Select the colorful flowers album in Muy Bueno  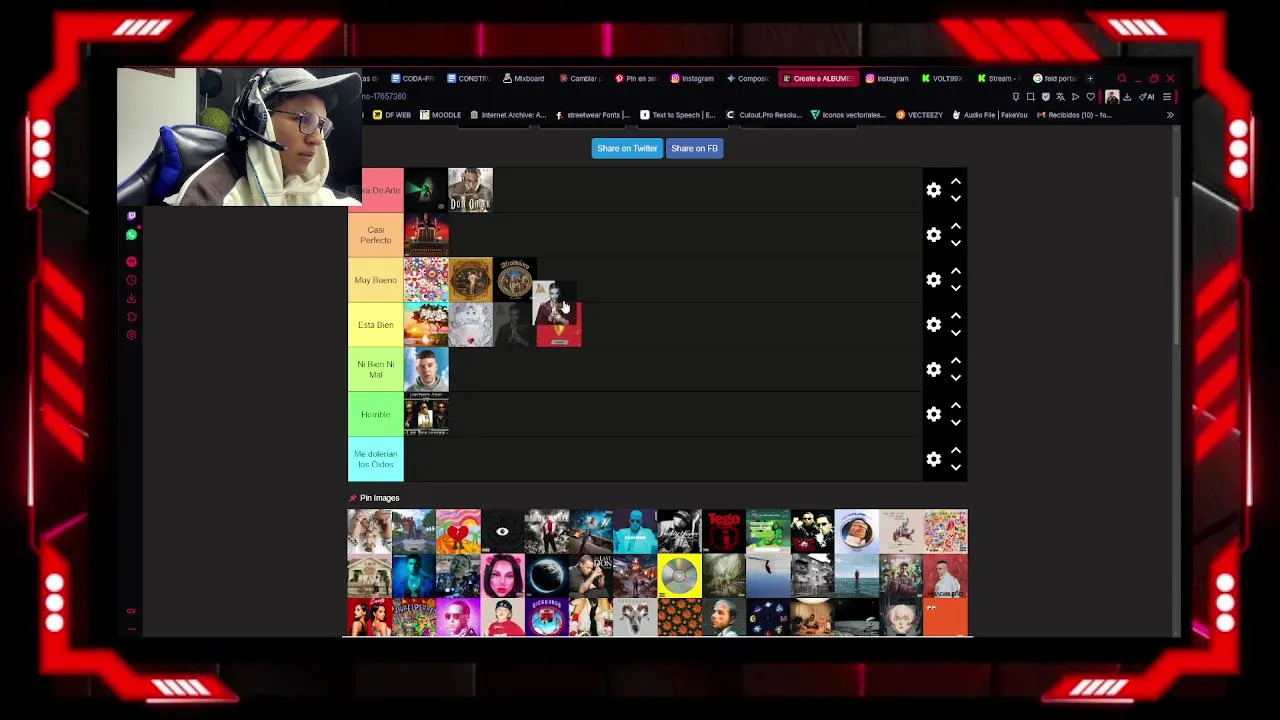[426, 280]
